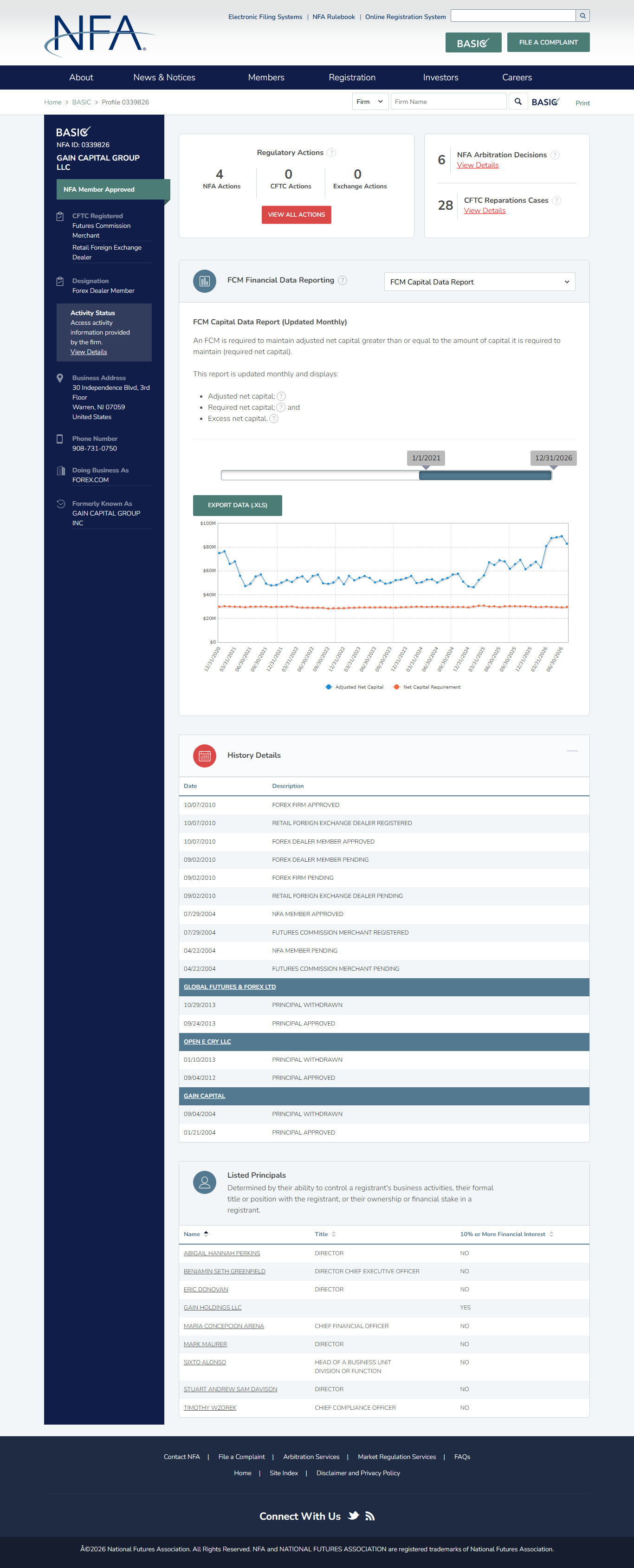Image resolution: width=634 pixels, height=1568 pixels.
Task: Open the CFTC Reparations Cases help icon
Action: (x=556, y=200)
